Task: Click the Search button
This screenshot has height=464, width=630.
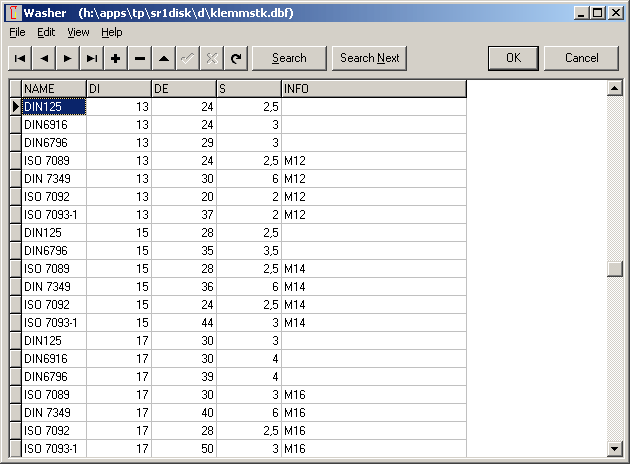Action: point(289,58)
